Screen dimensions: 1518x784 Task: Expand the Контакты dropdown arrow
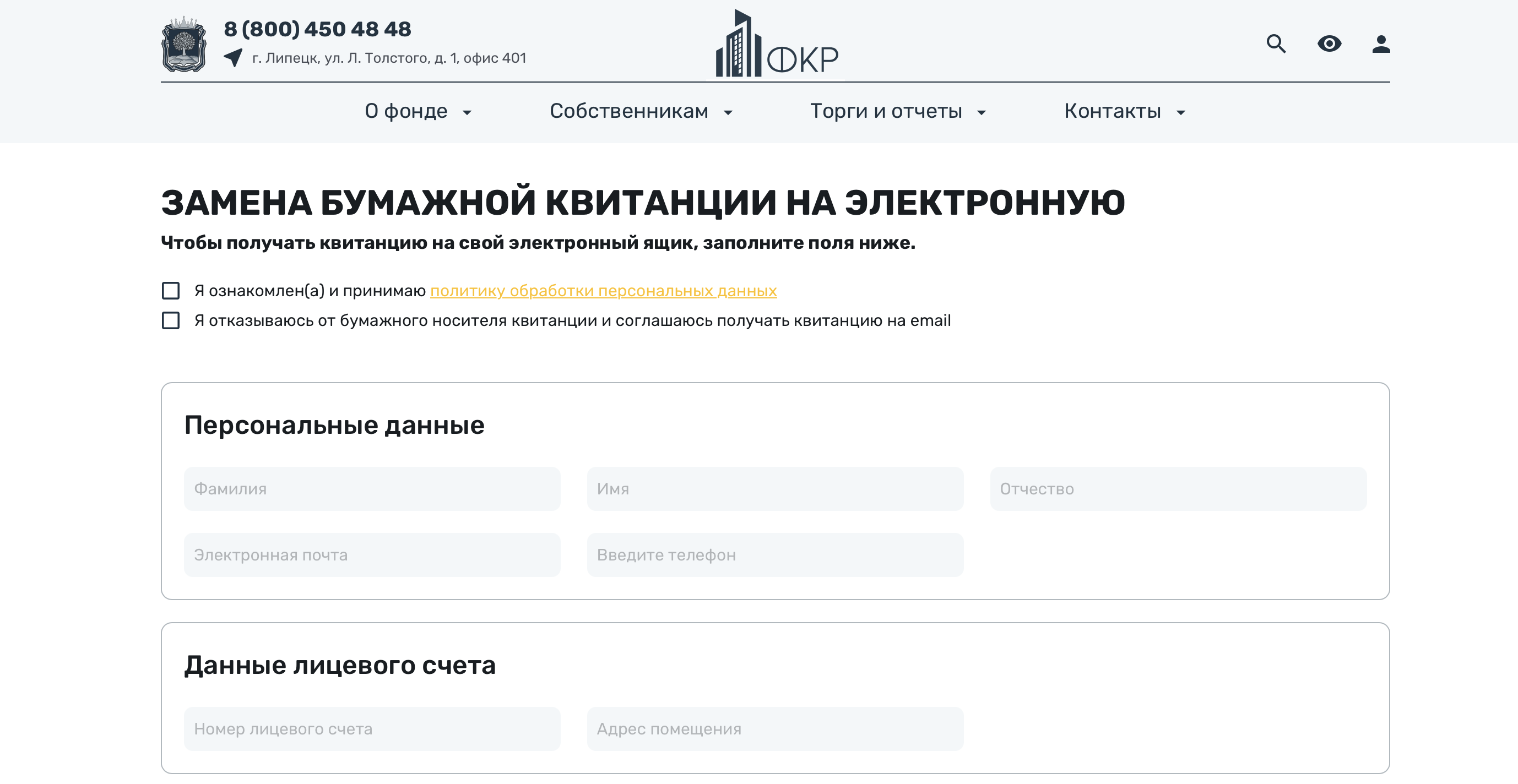click(1181, 112)
